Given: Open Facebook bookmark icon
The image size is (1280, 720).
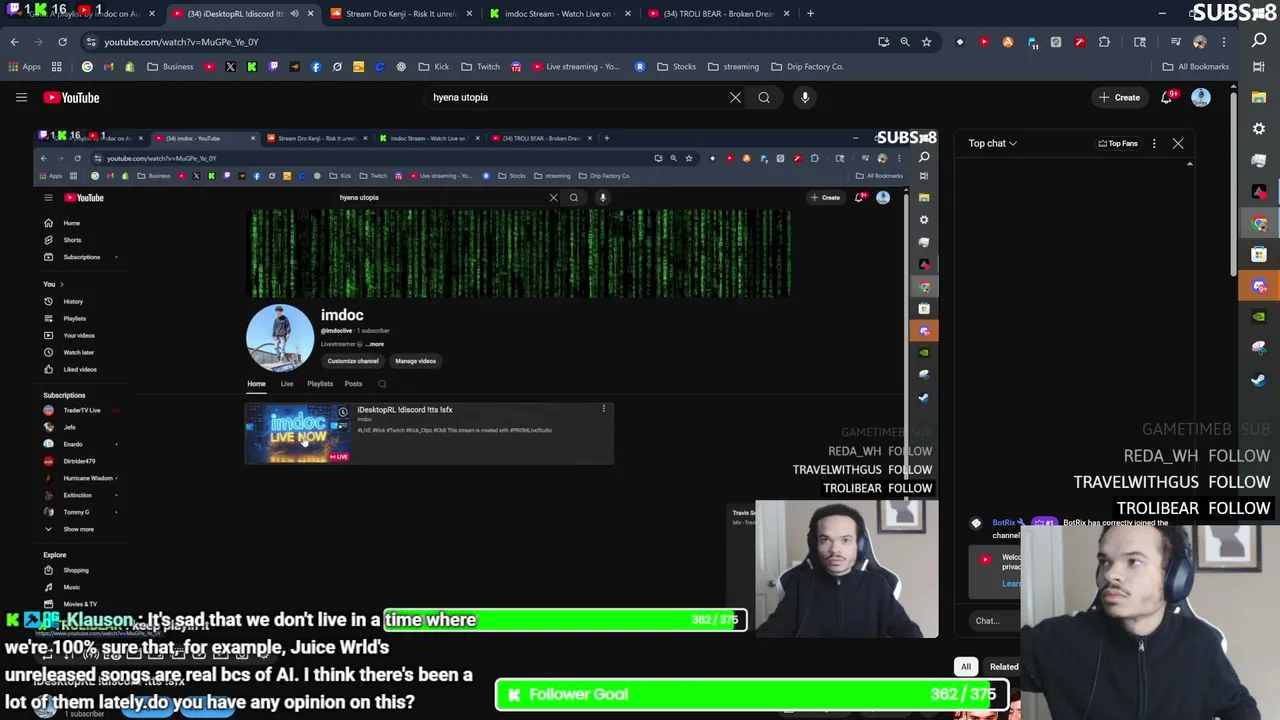Looking at the screenshot, I should tap(316, 67).
